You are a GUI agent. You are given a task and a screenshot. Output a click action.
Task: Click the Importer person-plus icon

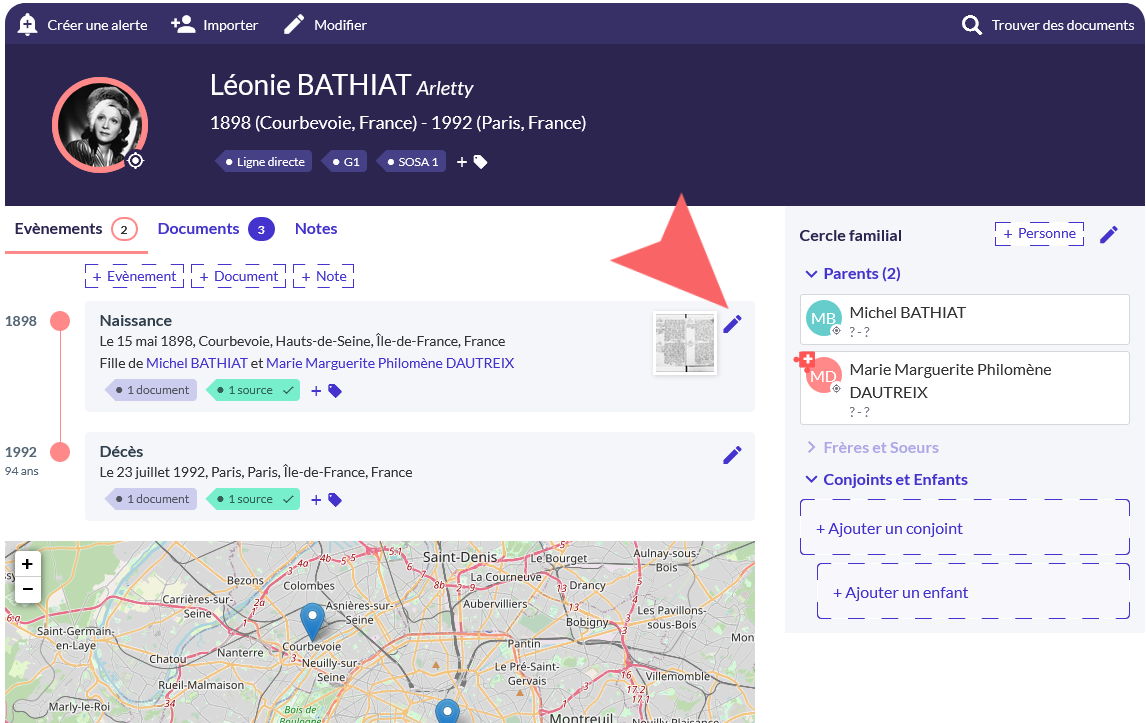click(183, 25)
